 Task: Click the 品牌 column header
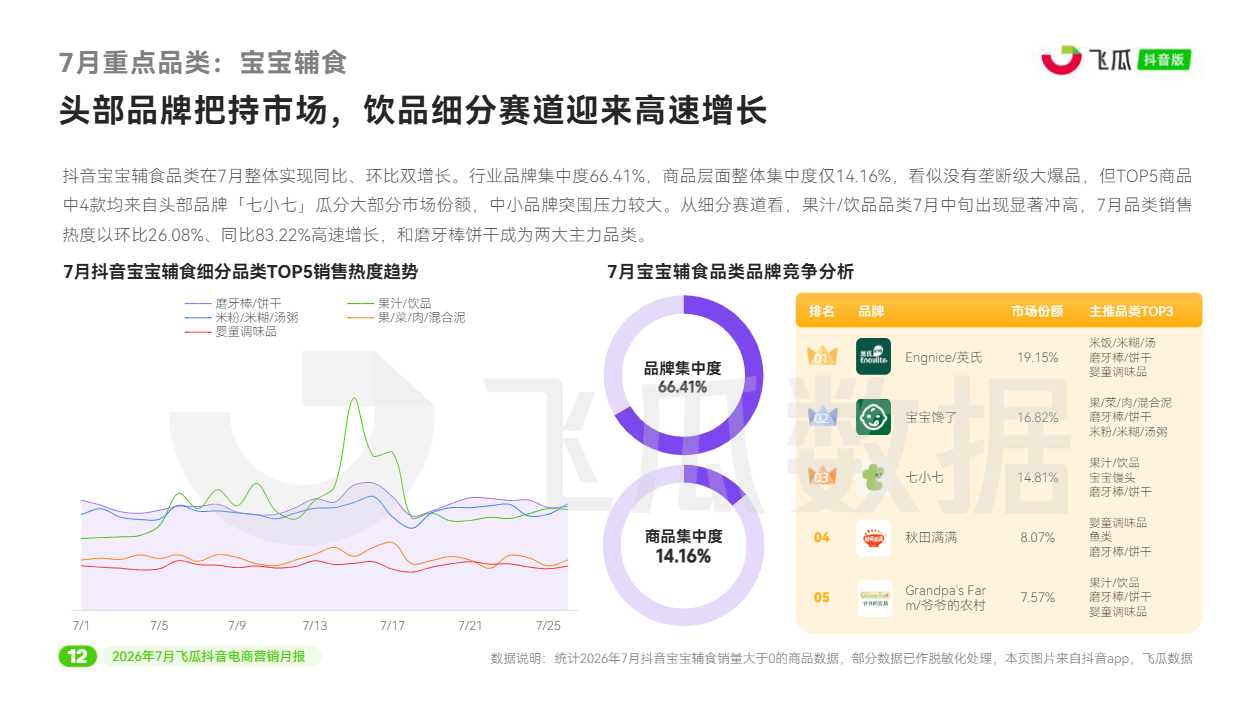[x=871, y=311]
